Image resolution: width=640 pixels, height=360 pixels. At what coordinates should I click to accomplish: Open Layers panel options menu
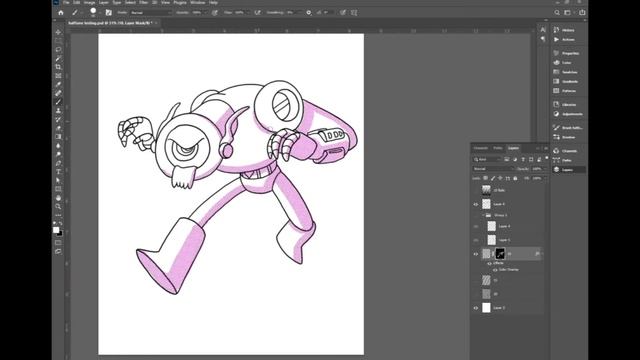546,148
